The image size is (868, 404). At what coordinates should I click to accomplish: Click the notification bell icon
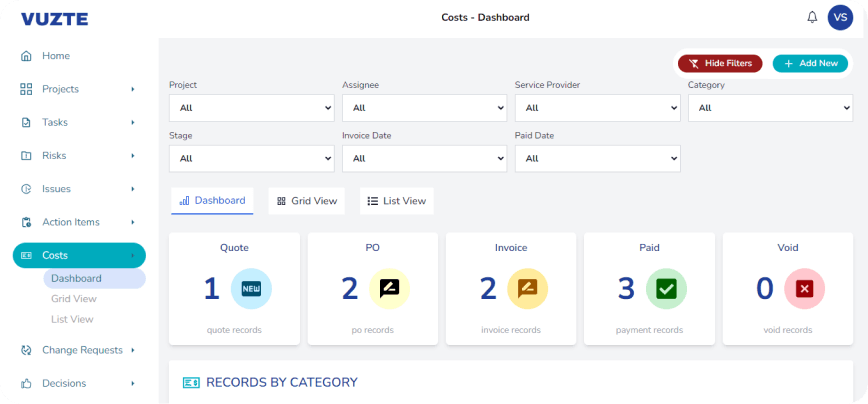pyautogui.click(x=812, y=17)
